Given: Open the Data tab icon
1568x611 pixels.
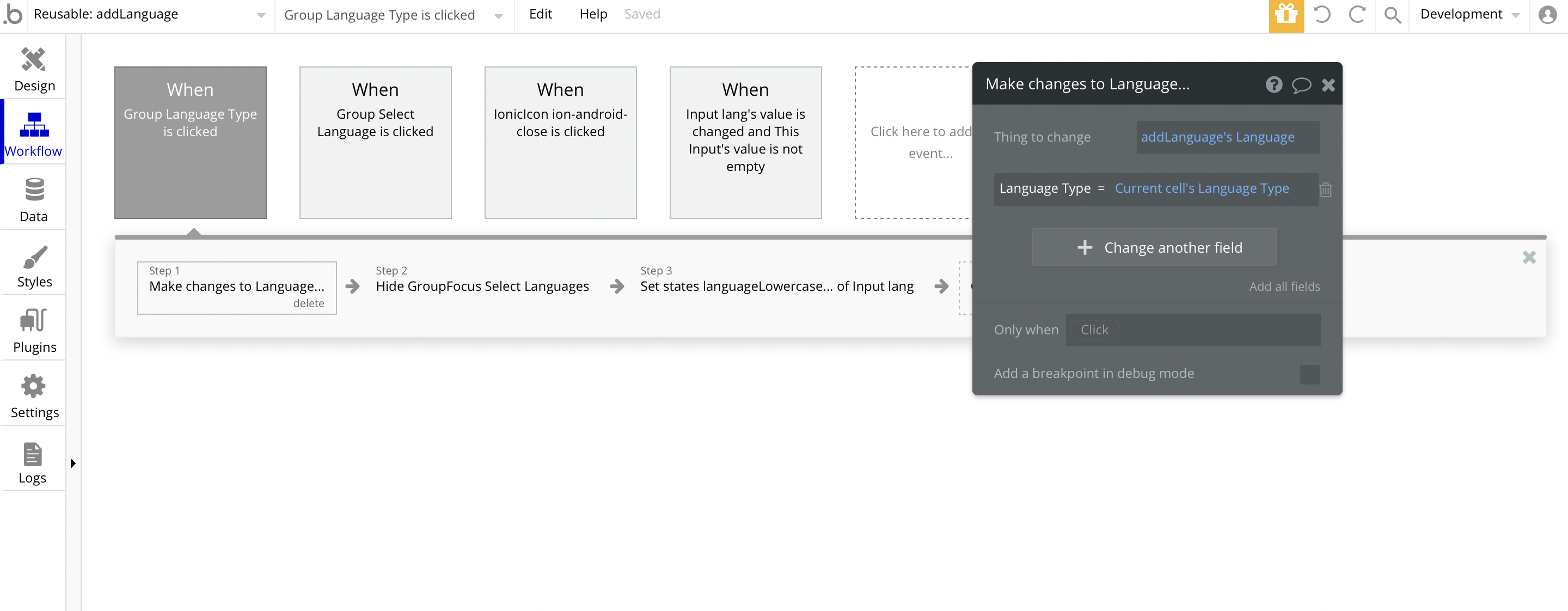Looking at the screenshot, I should pyautogui.click(x=33, y=200).
